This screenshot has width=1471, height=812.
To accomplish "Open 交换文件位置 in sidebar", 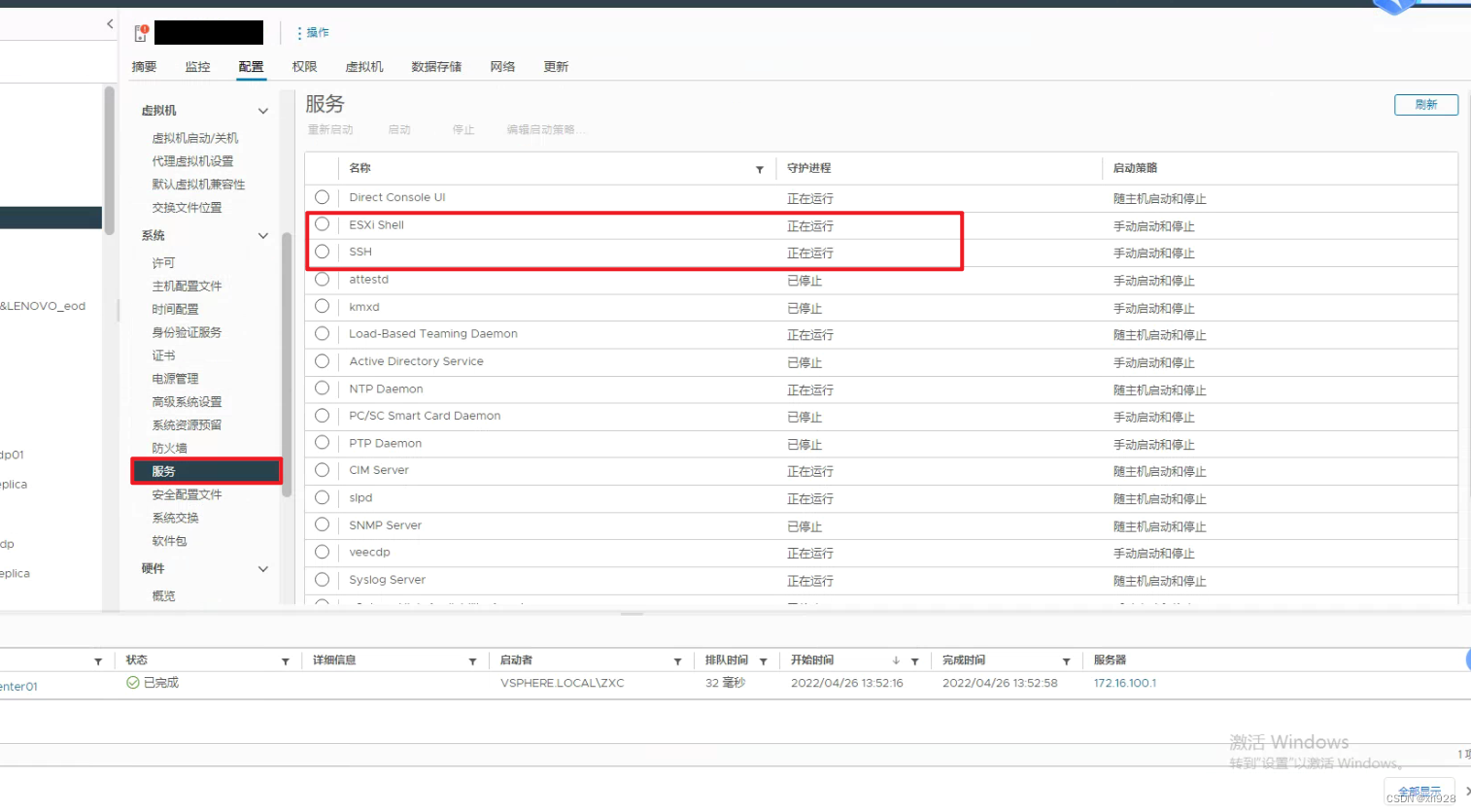I will 187,208.
